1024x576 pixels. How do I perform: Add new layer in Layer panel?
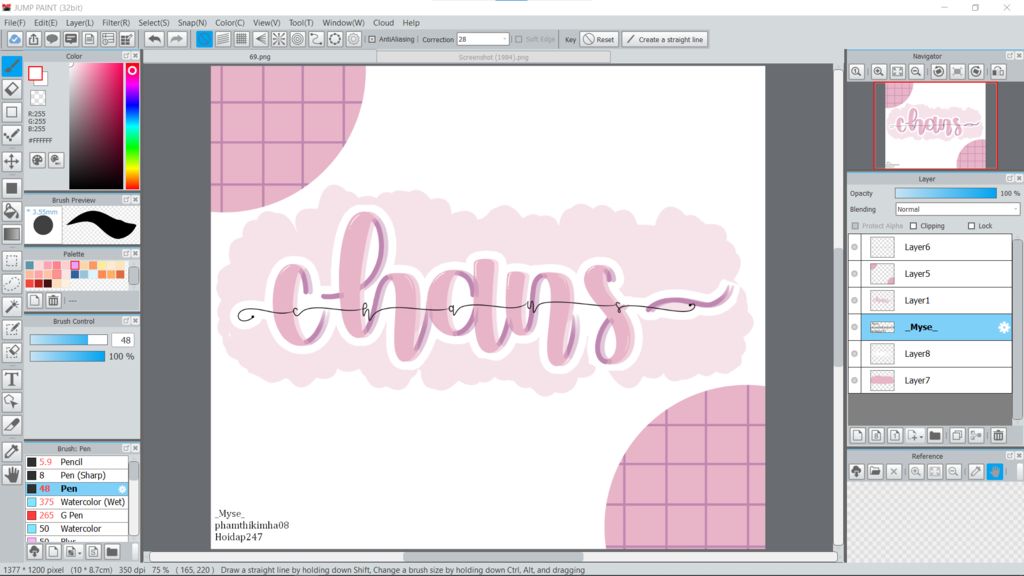pos(857,436)
